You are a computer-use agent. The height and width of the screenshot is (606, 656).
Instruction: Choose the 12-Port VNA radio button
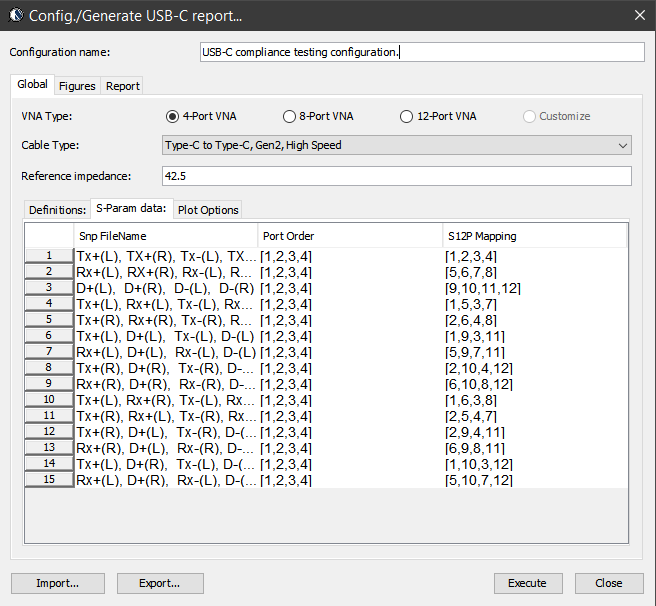[407, 116]
